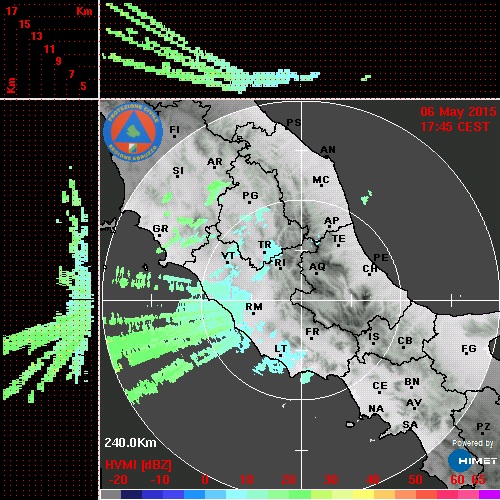Click the AN city label
This screenshot has height=500, width=500.
pos(328,150)
